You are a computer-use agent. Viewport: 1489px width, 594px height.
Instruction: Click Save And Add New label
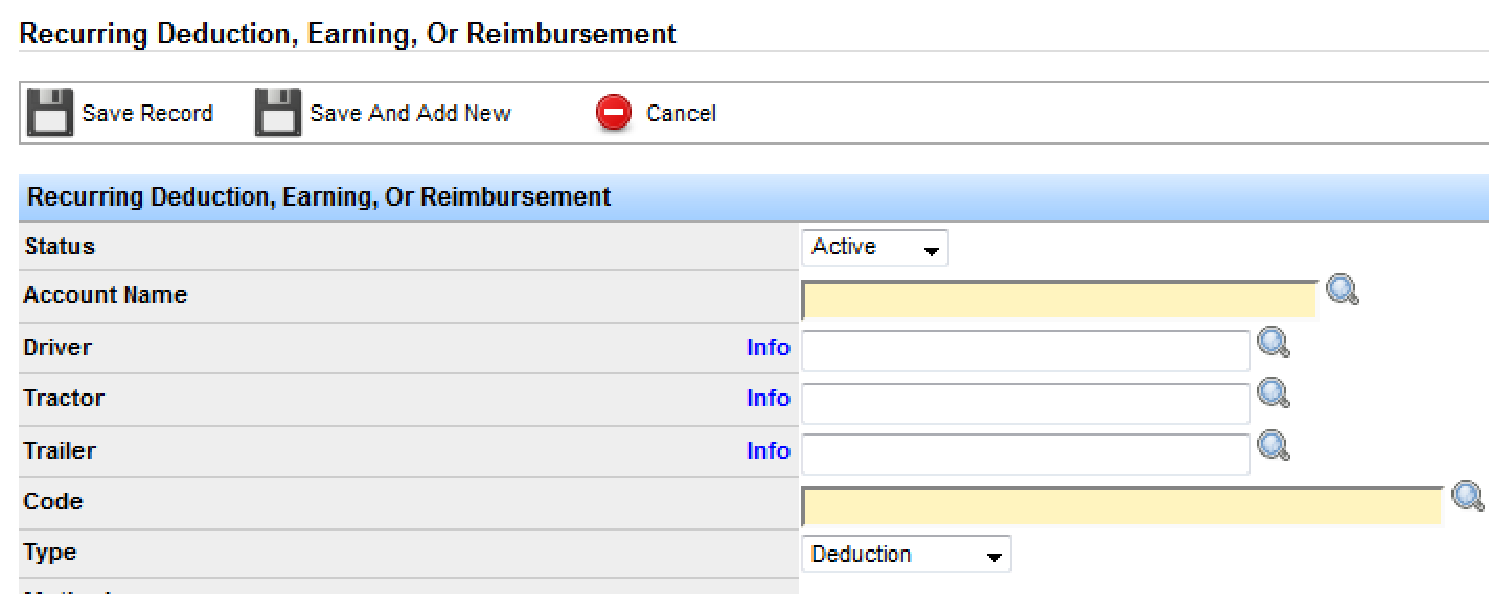tap(411, 114)
